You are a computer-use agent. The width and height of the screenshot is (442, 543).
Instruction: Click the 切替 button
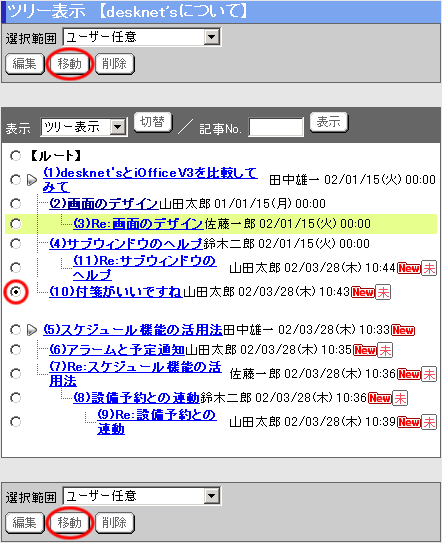point(152,122)
